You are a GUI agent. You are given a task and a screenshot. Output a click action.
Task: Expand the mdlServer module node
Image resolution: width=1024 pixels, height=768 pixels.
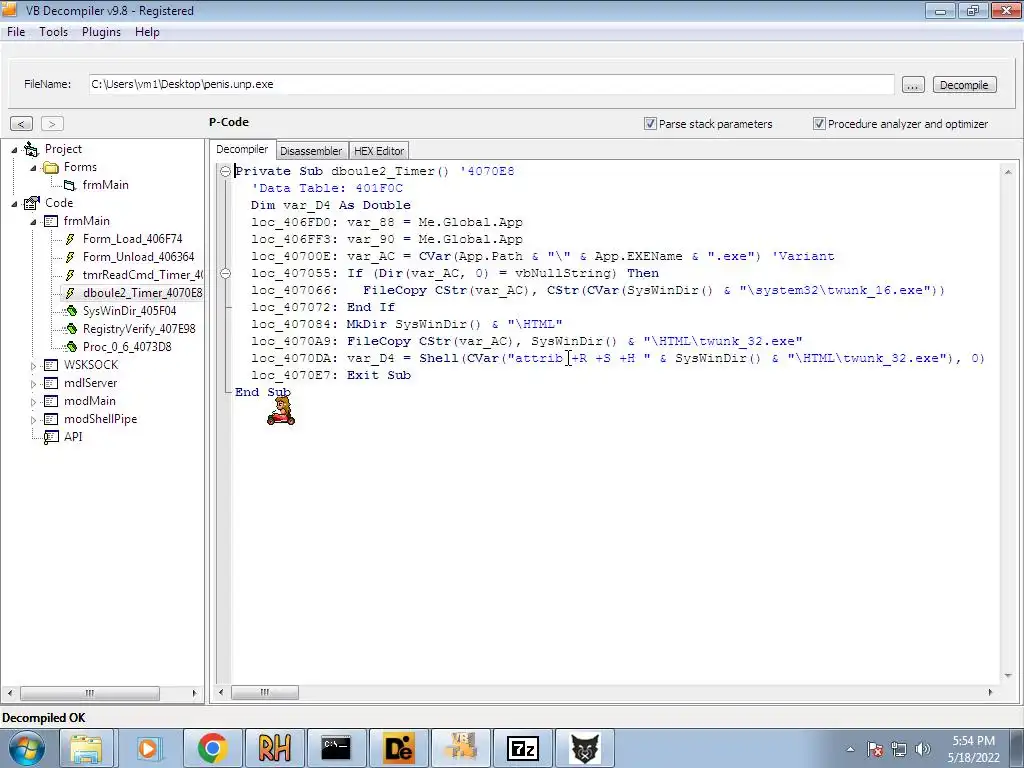(x=33, y=384)
